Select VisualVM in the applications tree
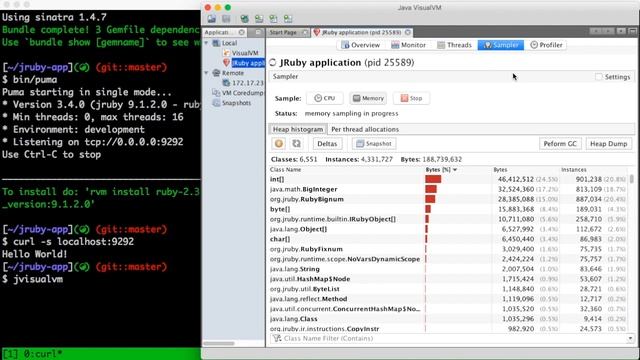 point(241,53)
